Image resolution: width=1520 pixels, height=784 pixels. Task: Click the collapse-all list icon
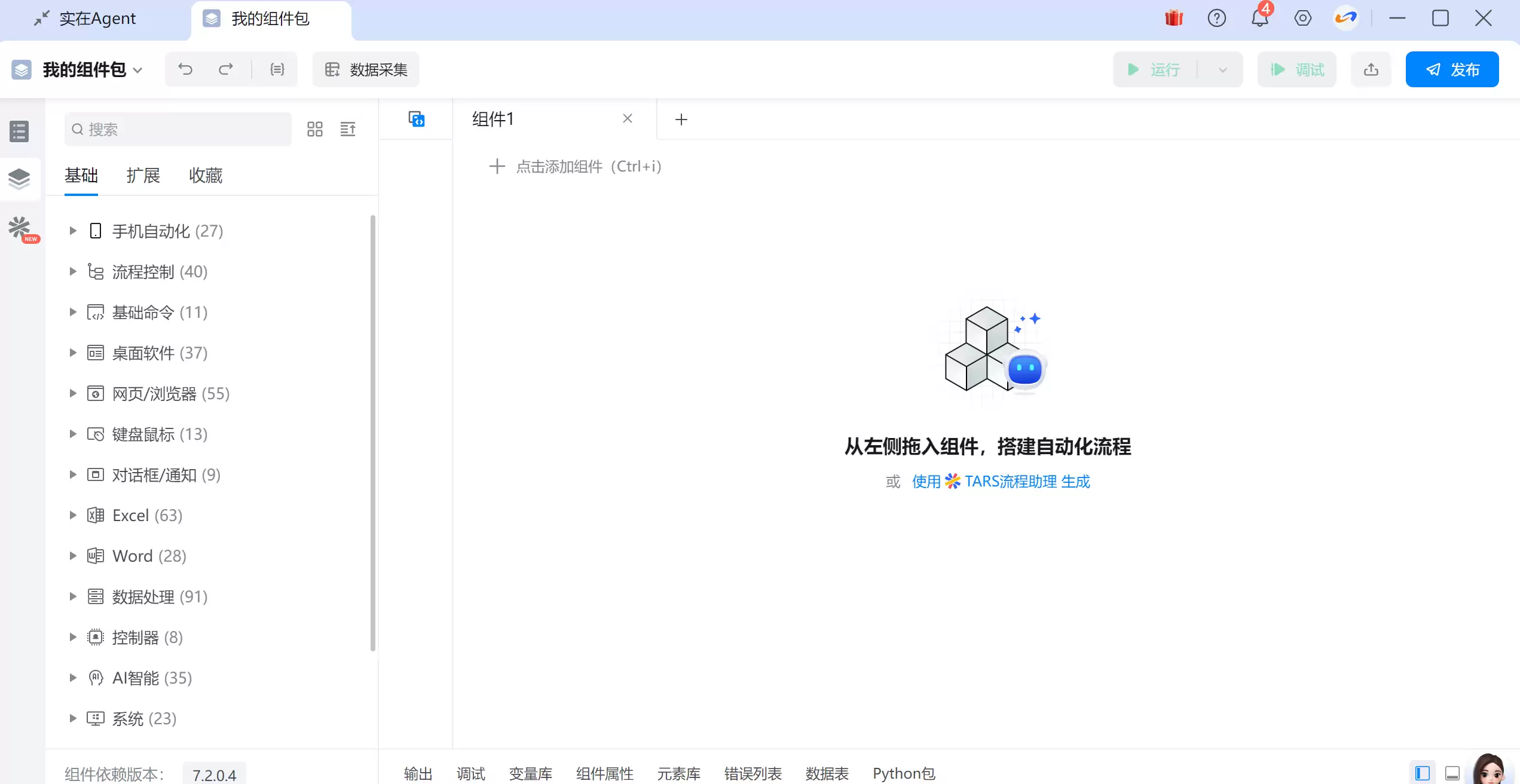348,129
